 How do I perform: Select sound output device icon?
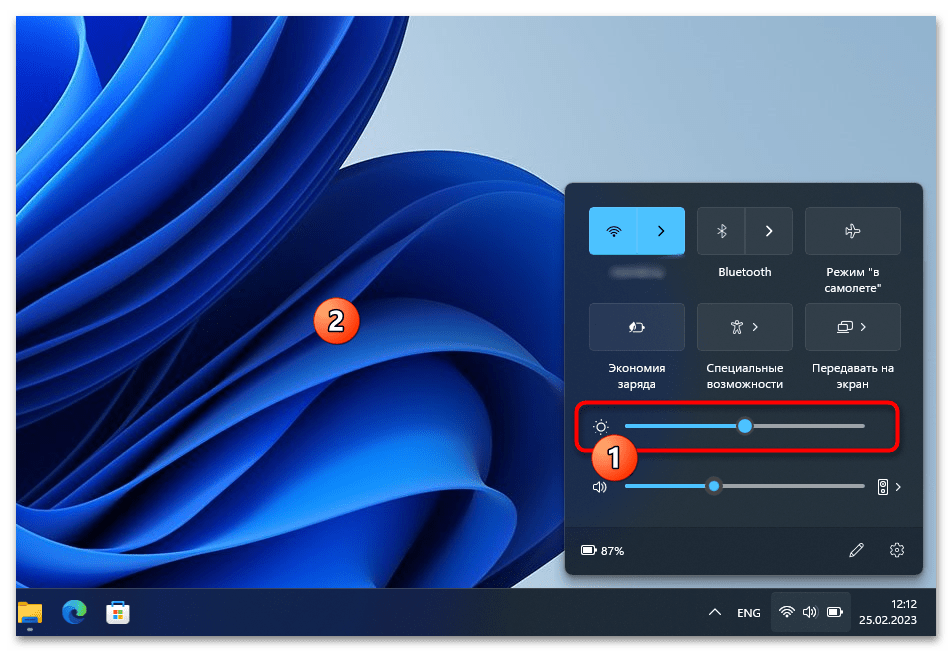pyautogui.click(x=887, y=487)
